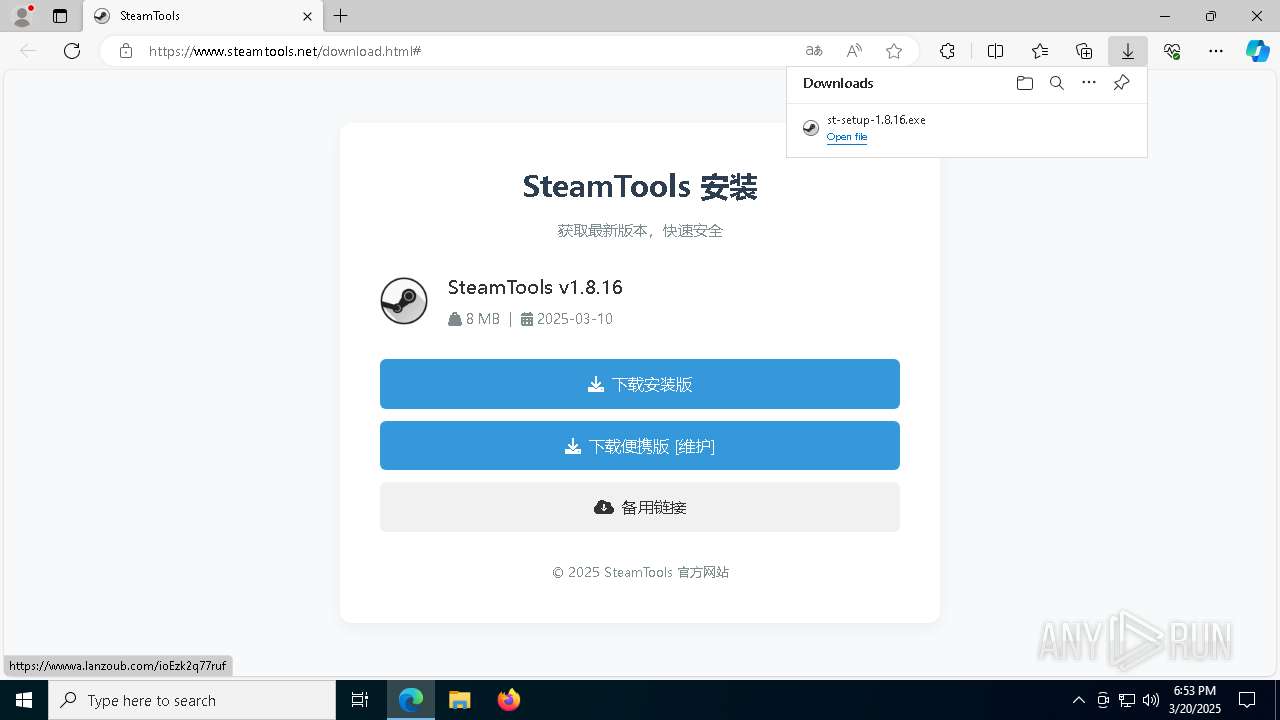
Task: Click the © 2025 SteamTools 官方网站 footer
Action: [640, 572]
